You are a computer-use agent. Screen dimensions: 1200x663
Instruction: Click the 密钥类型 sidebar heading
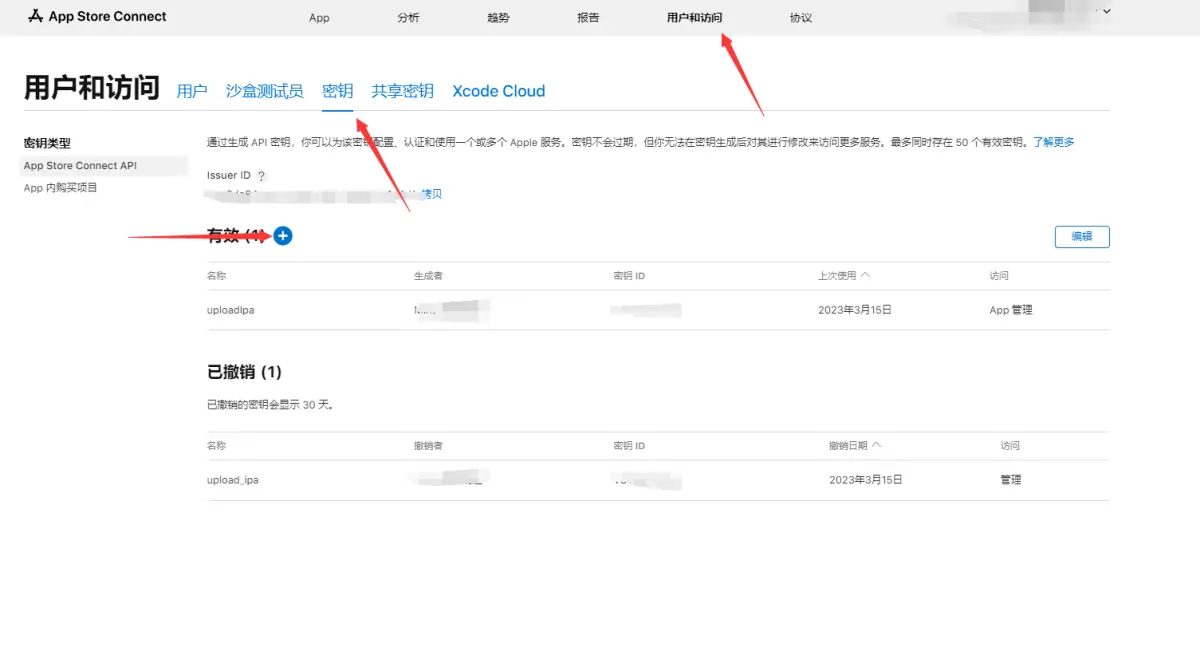tap(47, 144)
